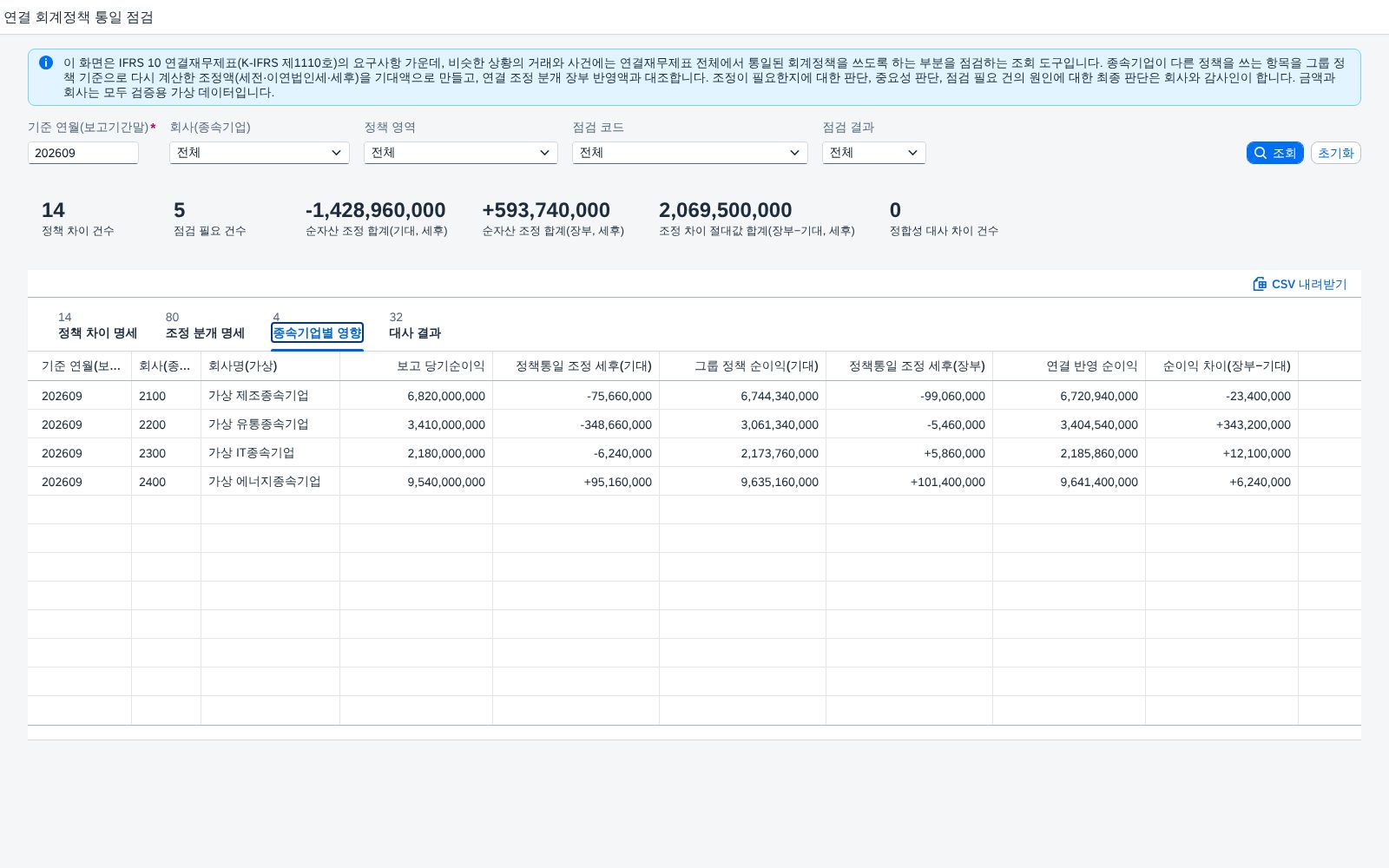The height and width of the screenshot is (868, 1389).
Task: Focus the 기준 연월 input field
Action: click(83, 153)
